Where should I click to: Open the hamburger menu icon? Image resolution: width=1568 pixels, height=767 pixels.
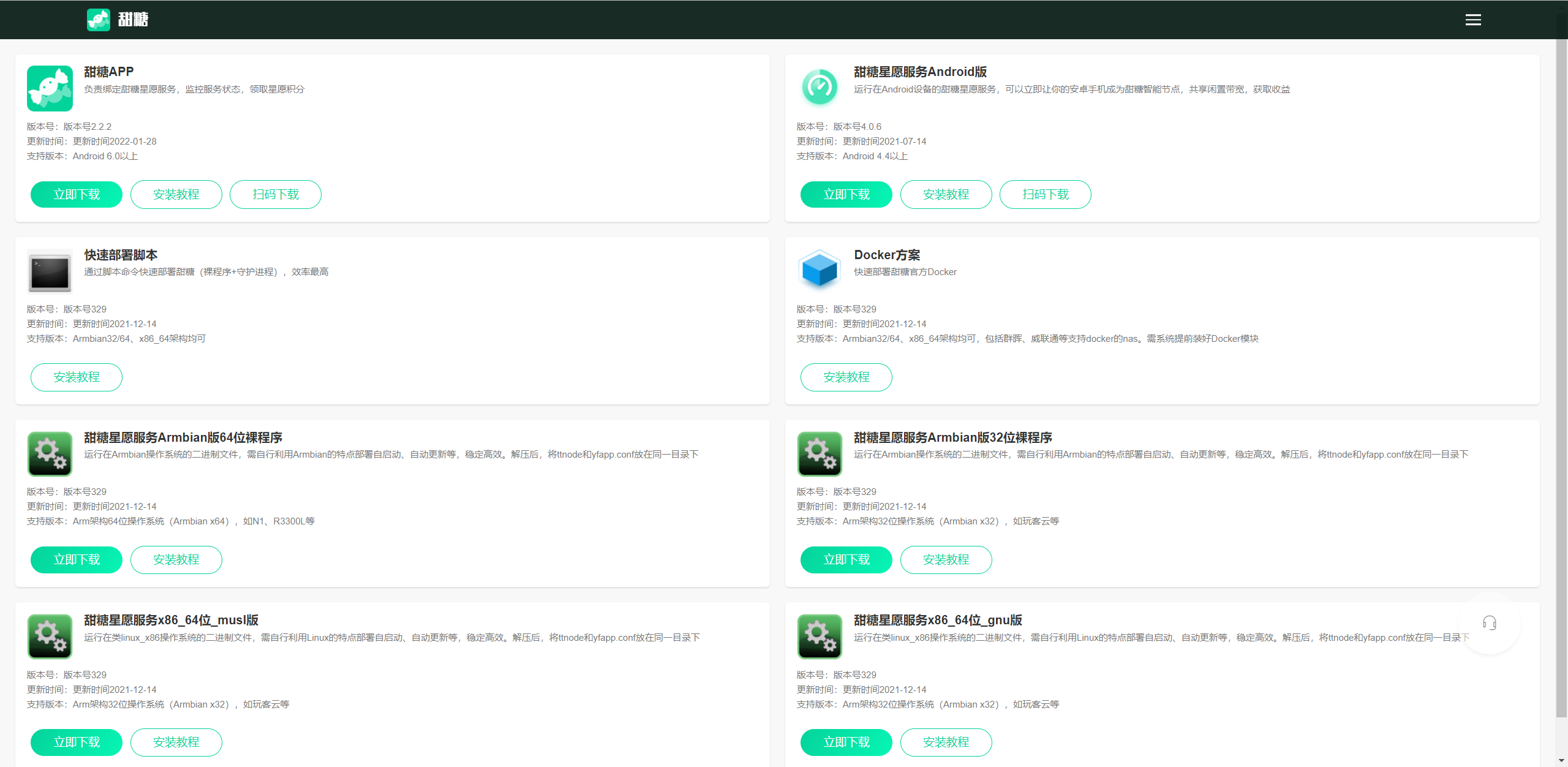[x=1473, y=20]
